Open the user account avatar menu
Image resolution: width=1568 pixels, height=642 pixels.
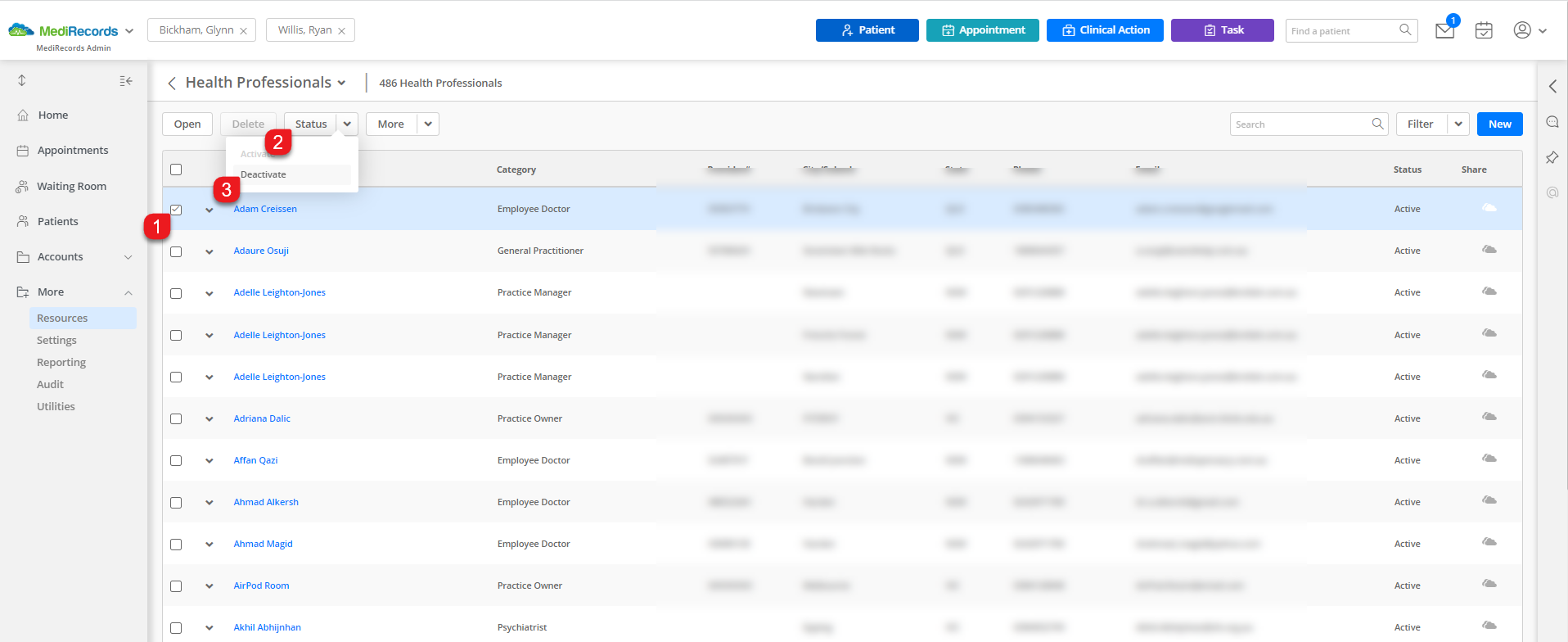[x=1522, y=30]
